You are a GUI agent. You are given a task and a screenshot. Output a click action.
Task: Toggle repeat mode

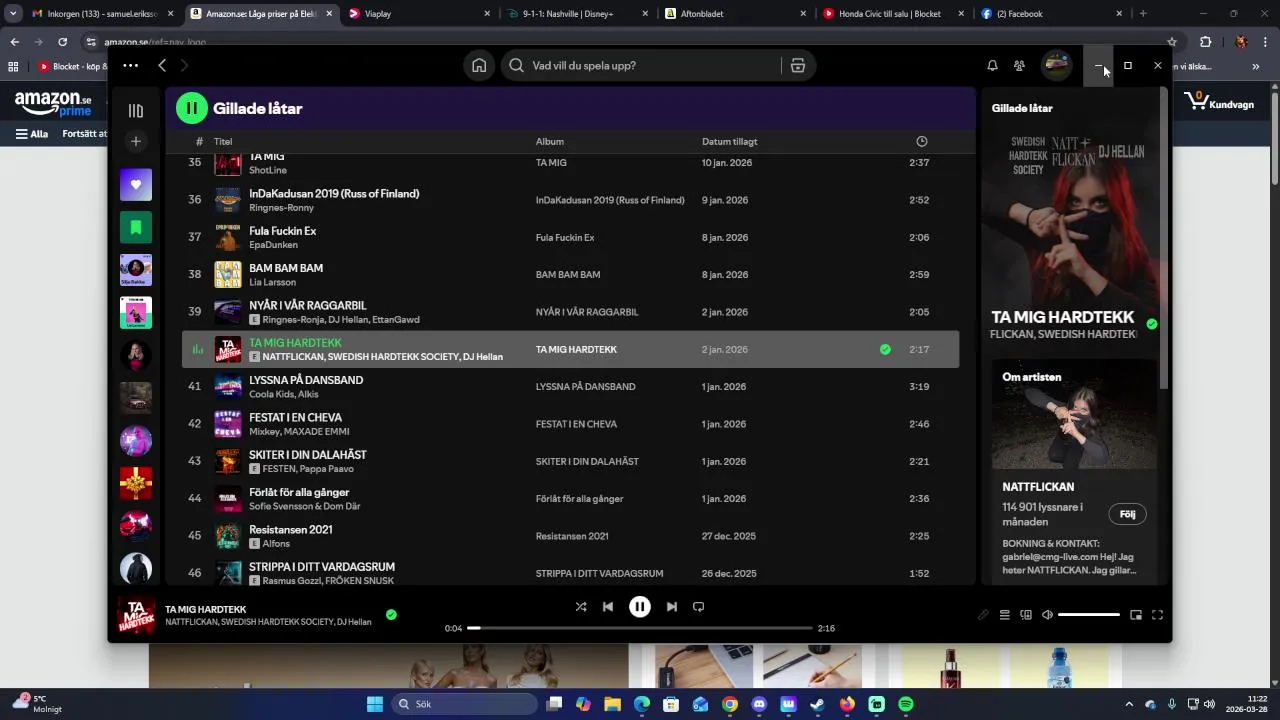(699, 606)
